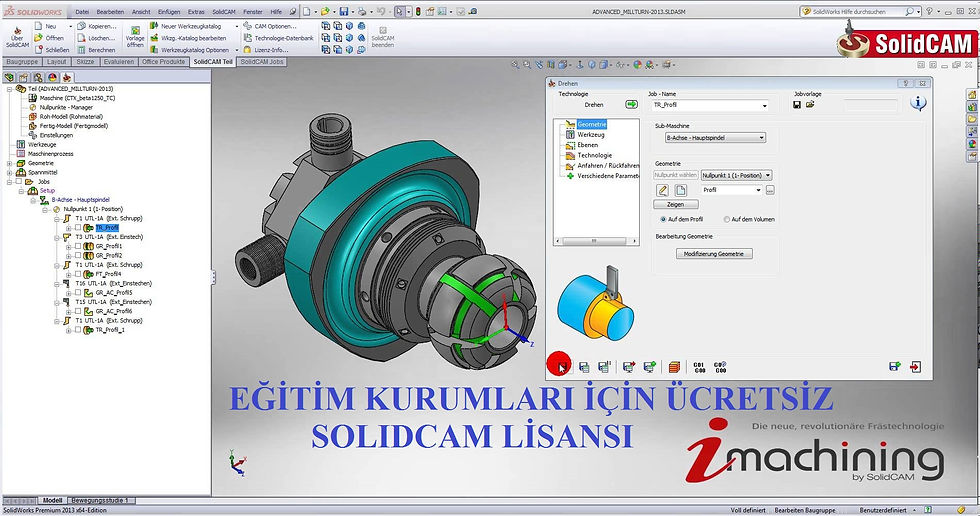Open the Extras menu
The image size is (980, 516).
[x=196, y=11]
